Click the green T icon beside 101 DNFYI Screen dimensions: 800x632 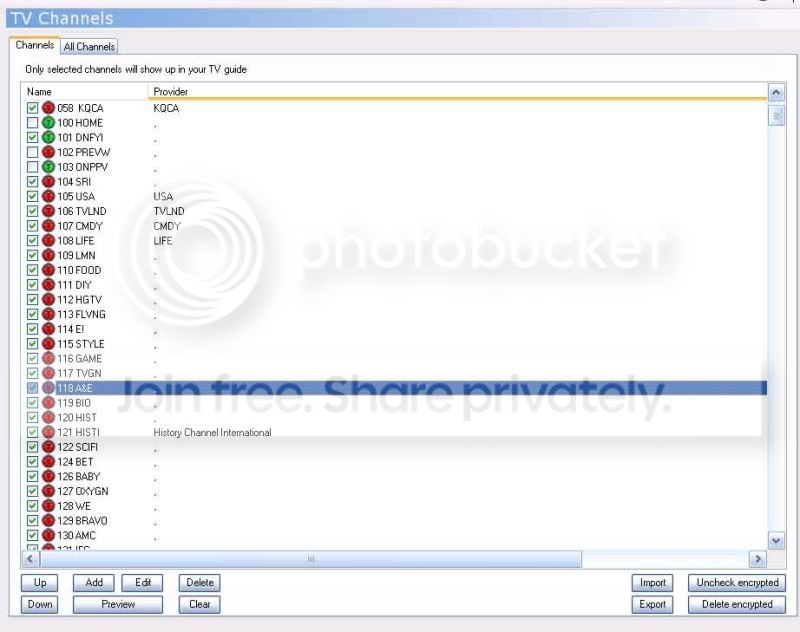[x=48, y=138]
